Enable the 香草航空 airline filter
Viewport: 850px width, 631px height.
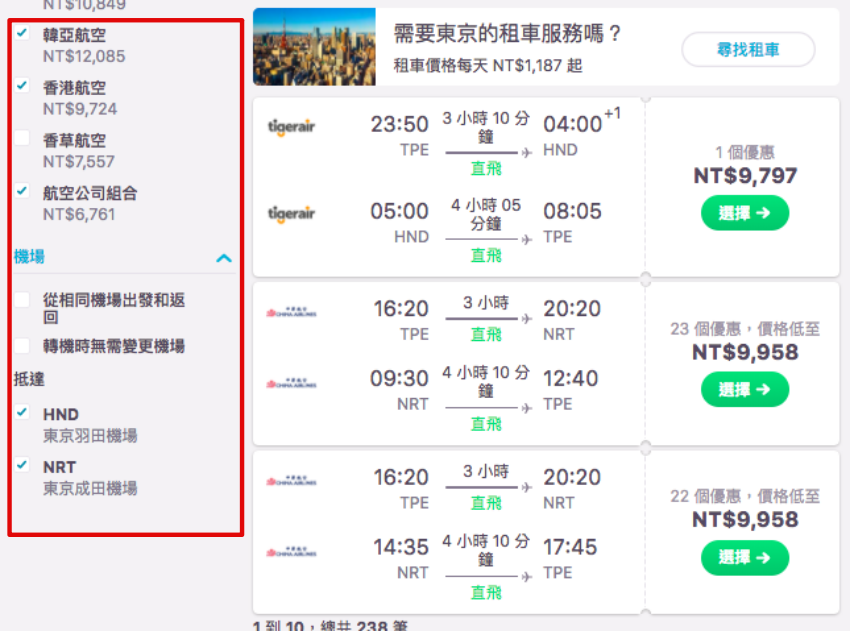coord(22,138)
